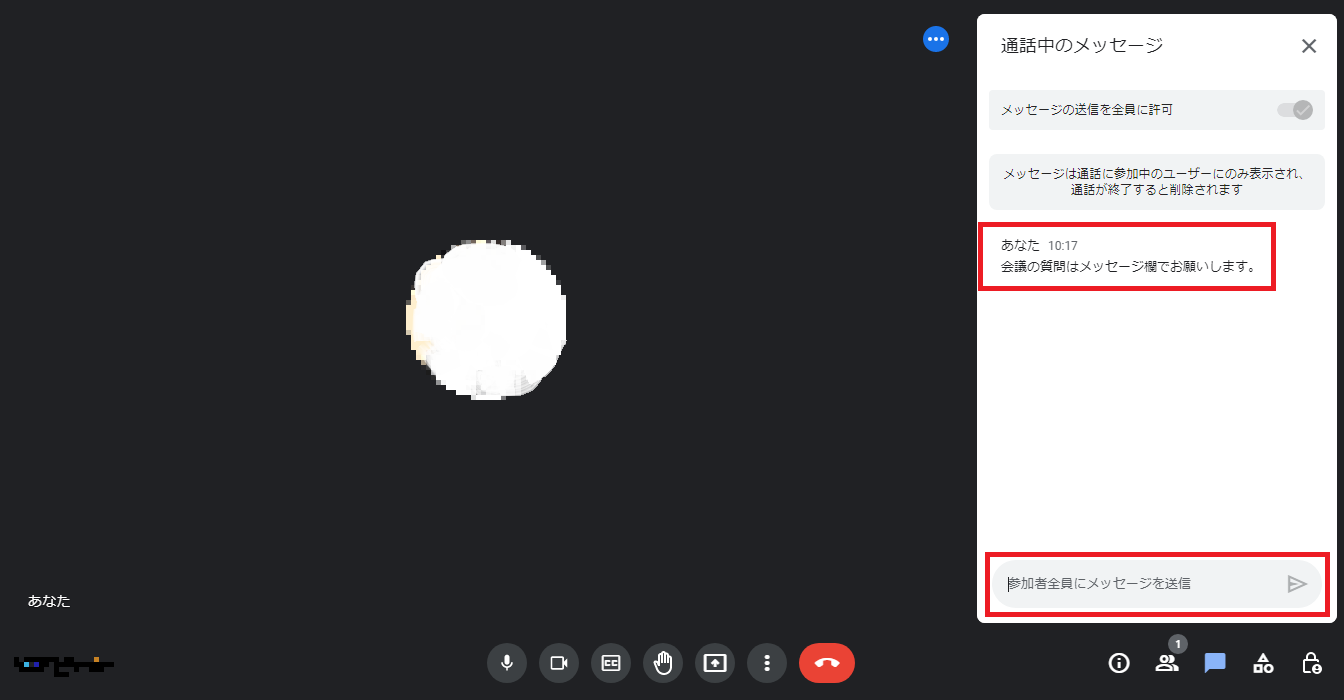This screenshot has width=1344, height=700.
Task: Open host controls lock icon
Action: [1311, 663]
